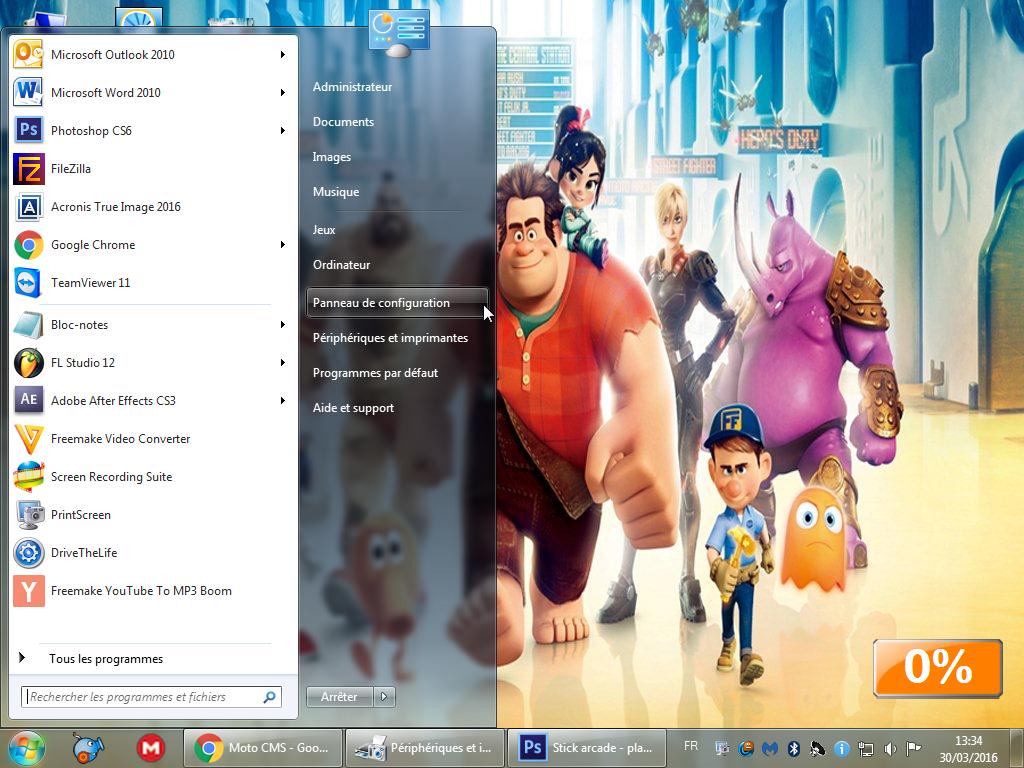The height and width of the screenshot is (768, 1024).
Task: Click the blue info tray icon
Action: coord(842,748)
